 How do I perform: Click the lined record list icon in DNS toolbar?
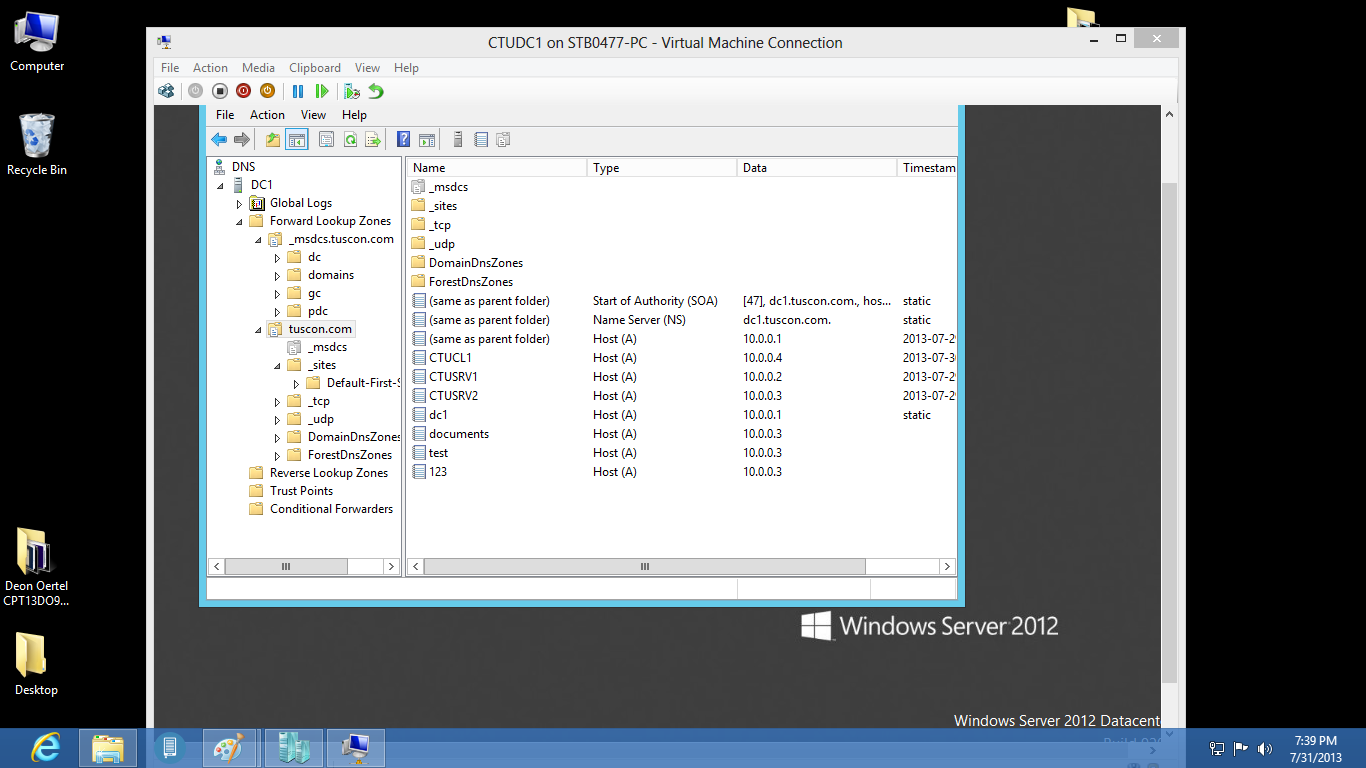[481, 140]
